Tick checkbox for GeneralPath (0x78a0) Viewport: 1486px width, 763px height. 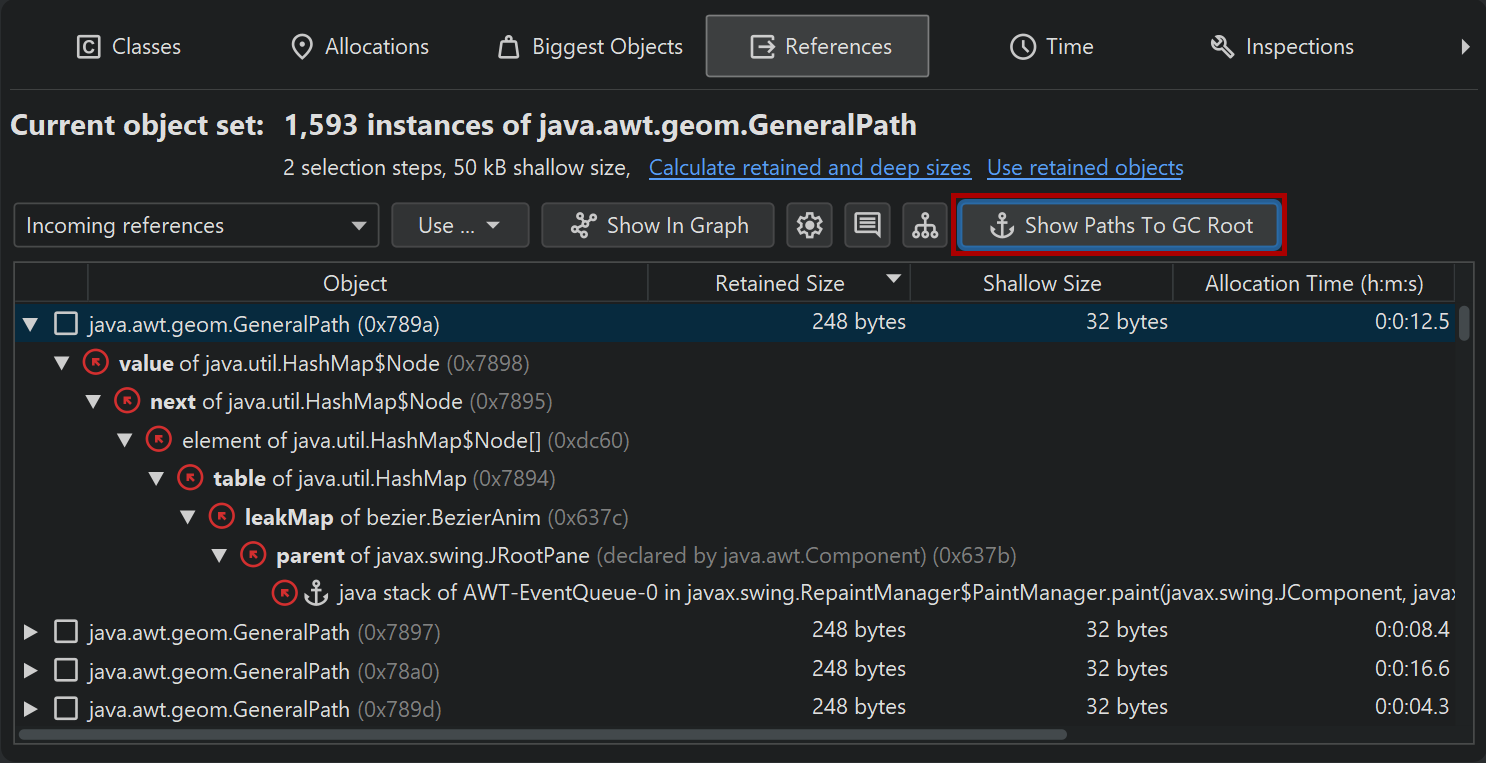[x=66, y=670]
